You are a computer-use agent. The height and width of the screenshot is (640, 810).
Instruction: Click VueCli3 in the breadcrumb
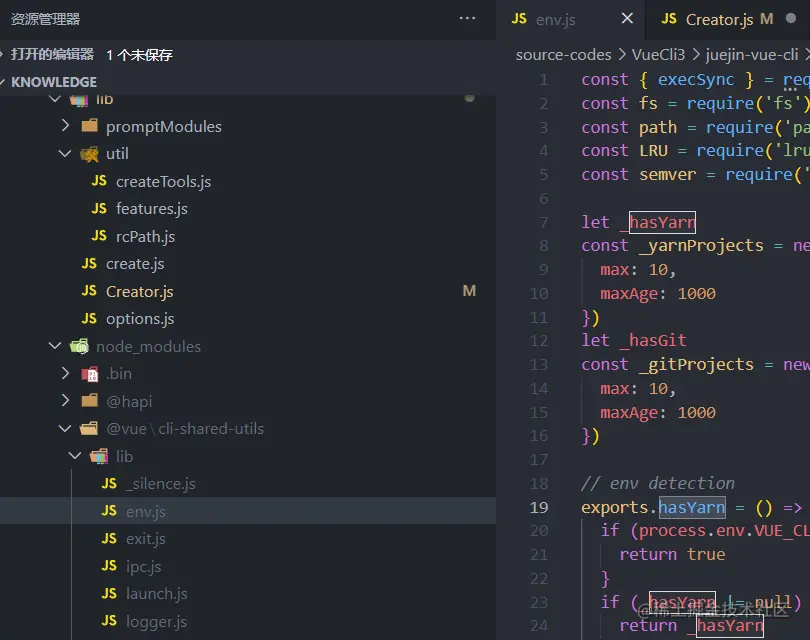(658, 54)
